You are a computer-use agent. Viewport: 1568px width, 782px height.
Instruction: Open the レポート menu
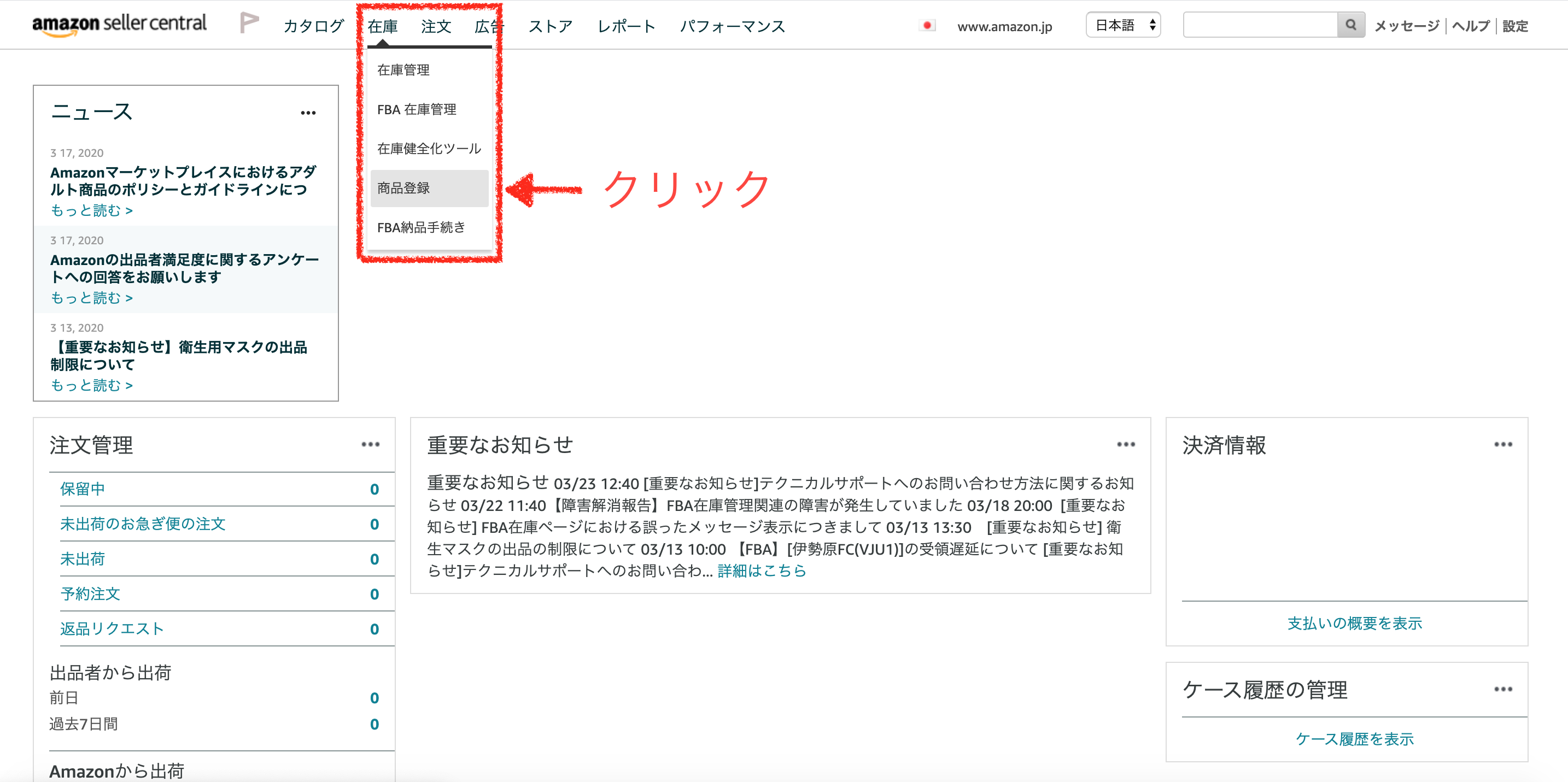626,26
